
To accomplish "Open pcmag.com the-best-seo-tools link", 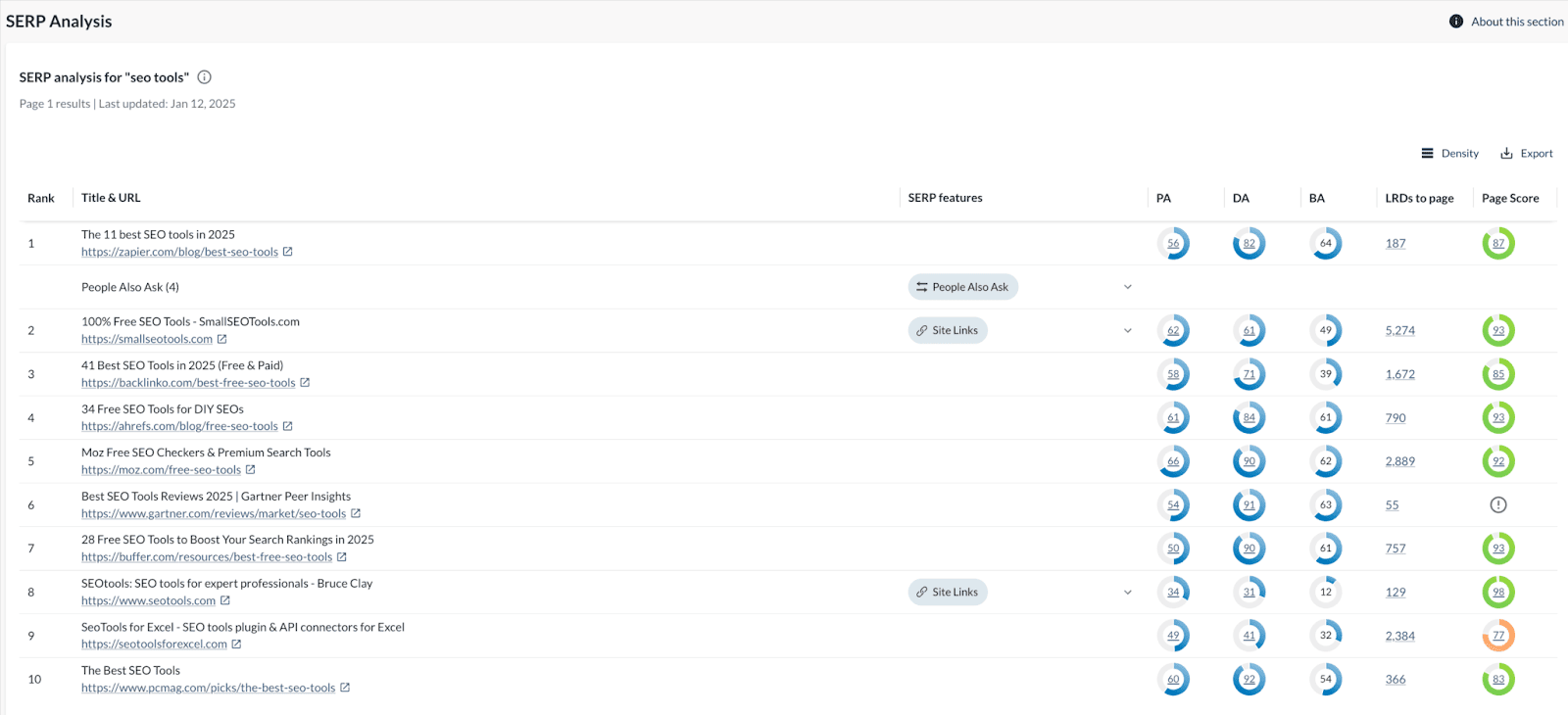I will tap(208, 688).
